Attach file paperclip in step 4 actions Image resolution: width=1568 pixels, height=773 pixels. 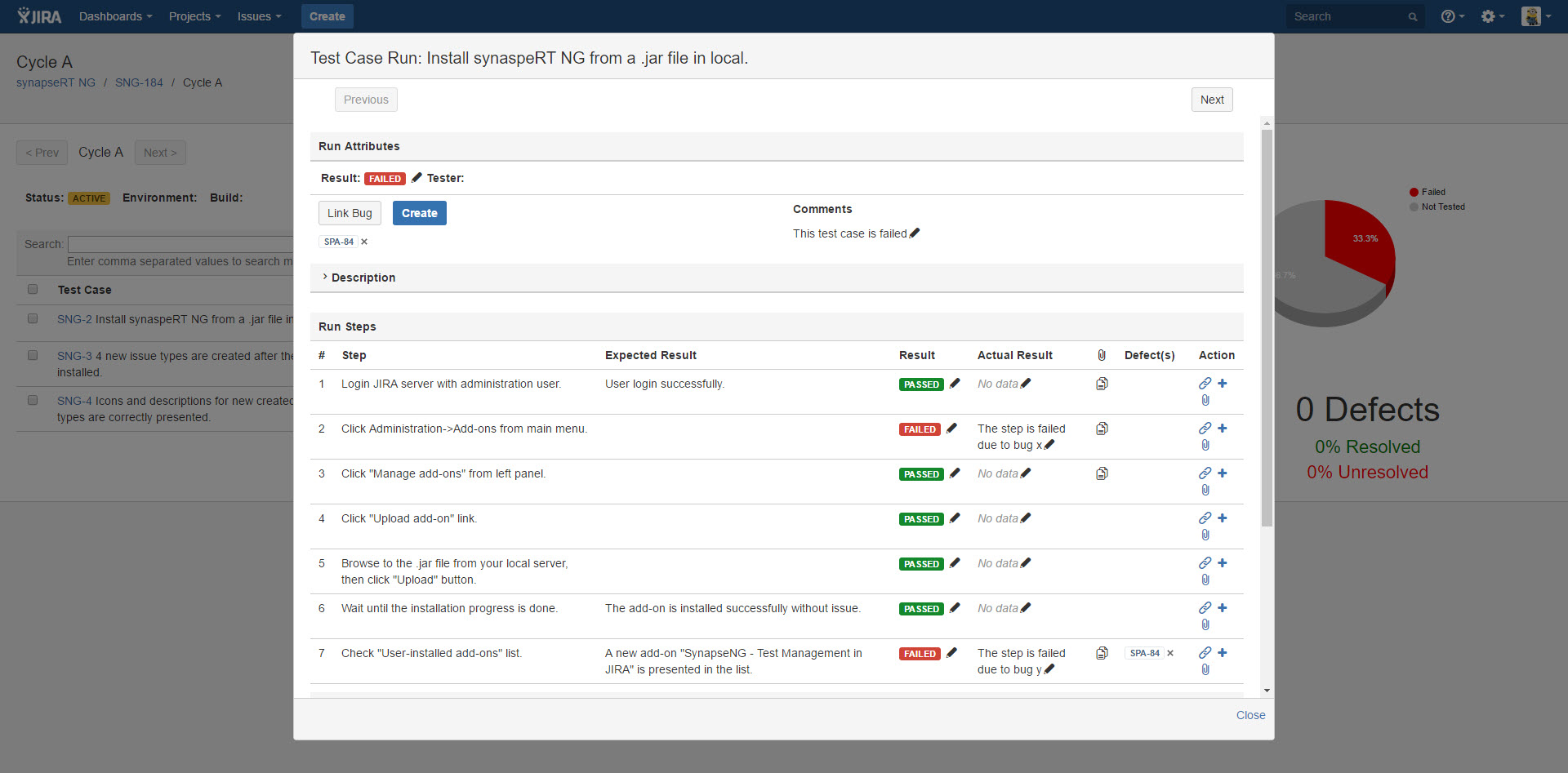tap(1205, 535)
